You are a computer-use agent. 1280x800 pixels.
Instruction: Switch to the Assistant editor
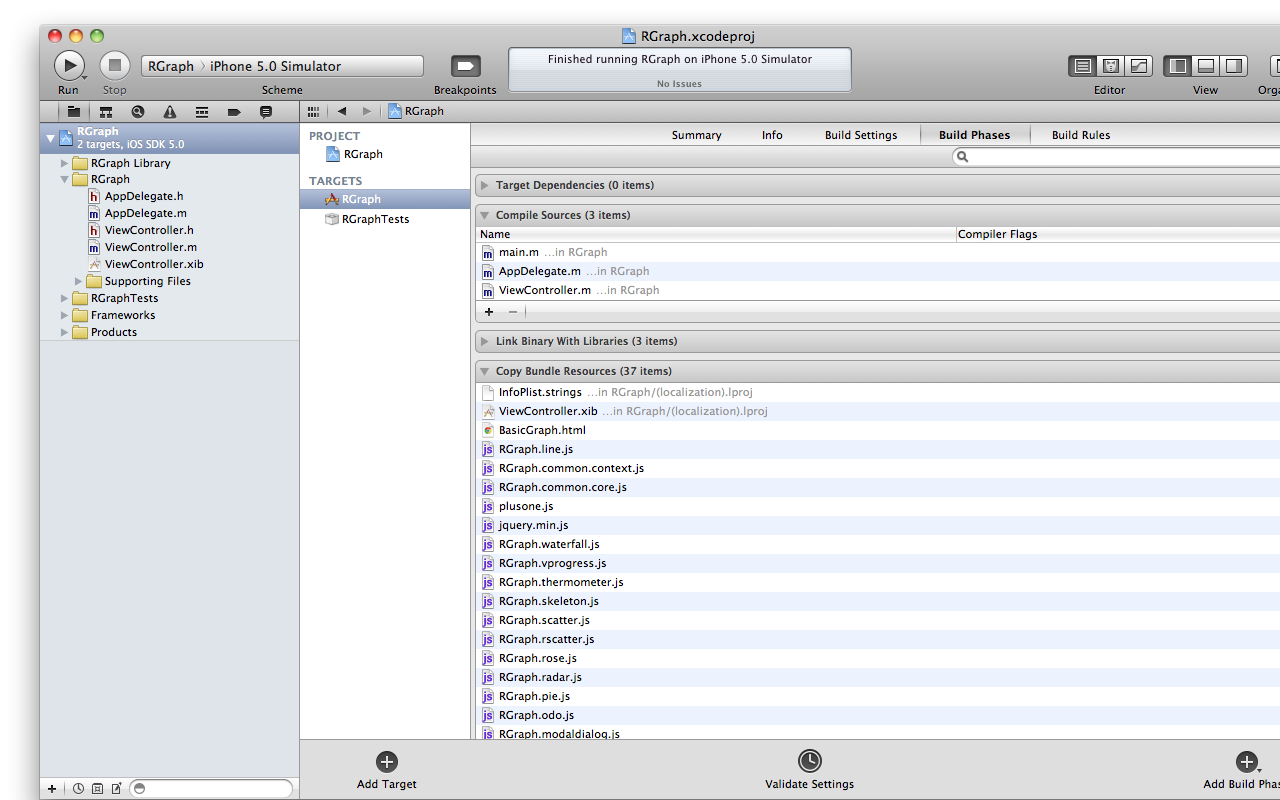(x=1110, y=66)
